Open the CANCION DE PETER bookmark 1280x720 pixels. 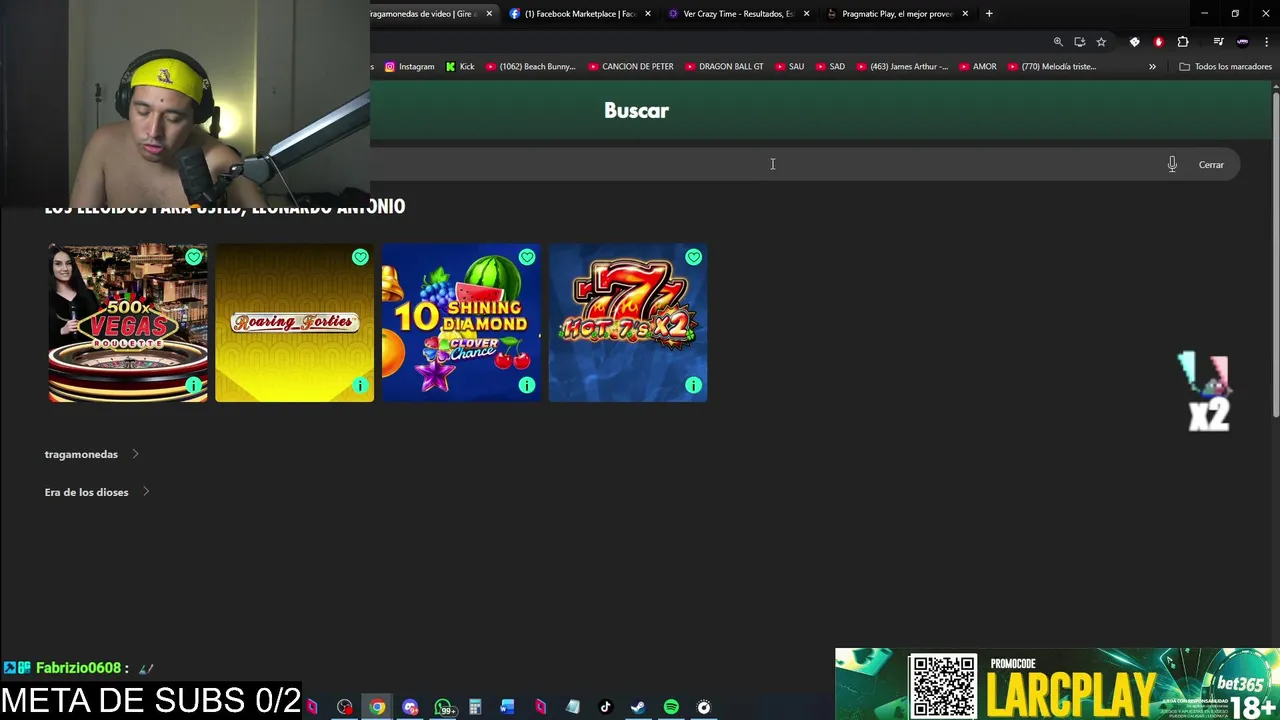(x=630, y=67)
